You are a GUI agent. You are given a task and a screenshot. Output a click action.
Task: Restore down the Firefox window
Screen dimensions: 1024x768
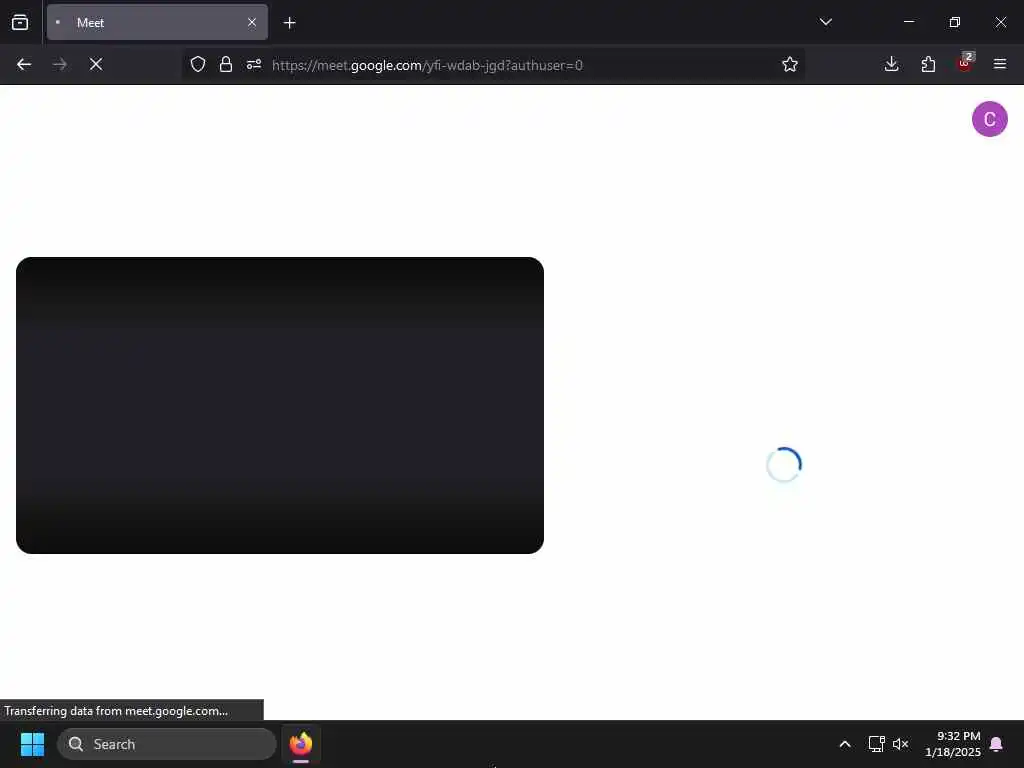954,22
